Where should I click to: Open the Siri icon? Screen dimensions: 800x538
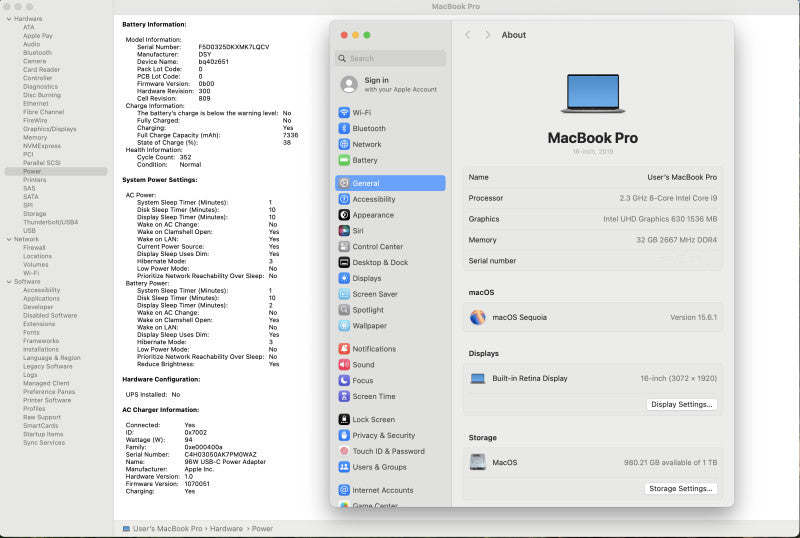click(344, 230)
